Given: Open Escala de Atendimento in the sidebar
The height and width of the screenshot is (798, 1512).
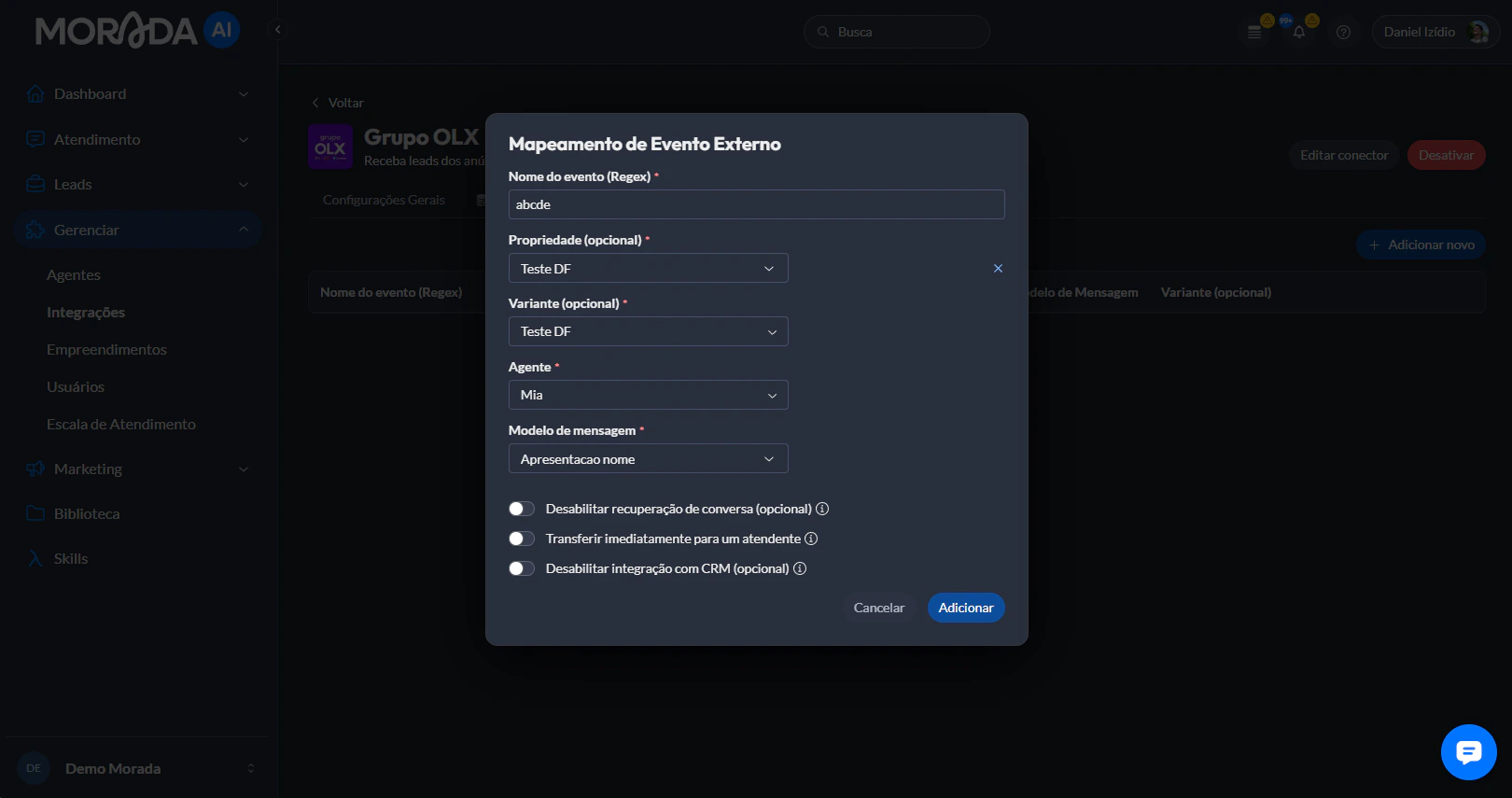Looking at the screenshot, I should (x=121, y=424).
